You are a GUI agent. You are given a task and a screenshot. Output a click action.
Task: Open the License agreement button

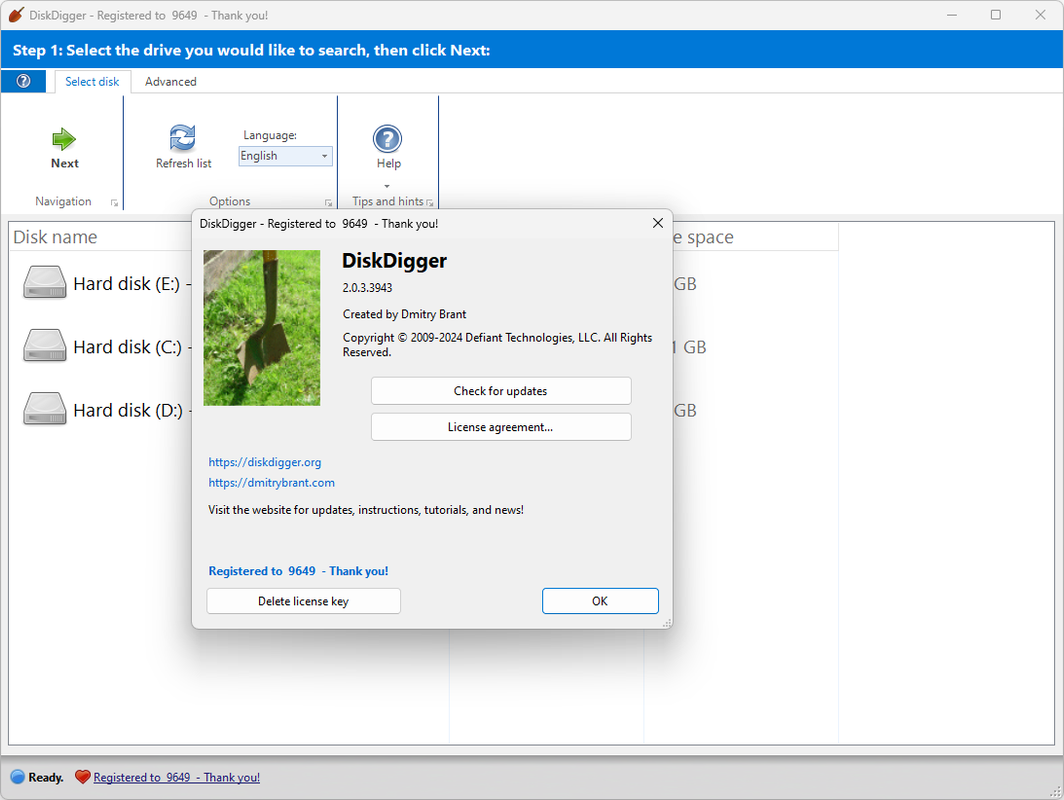(501, 427)
